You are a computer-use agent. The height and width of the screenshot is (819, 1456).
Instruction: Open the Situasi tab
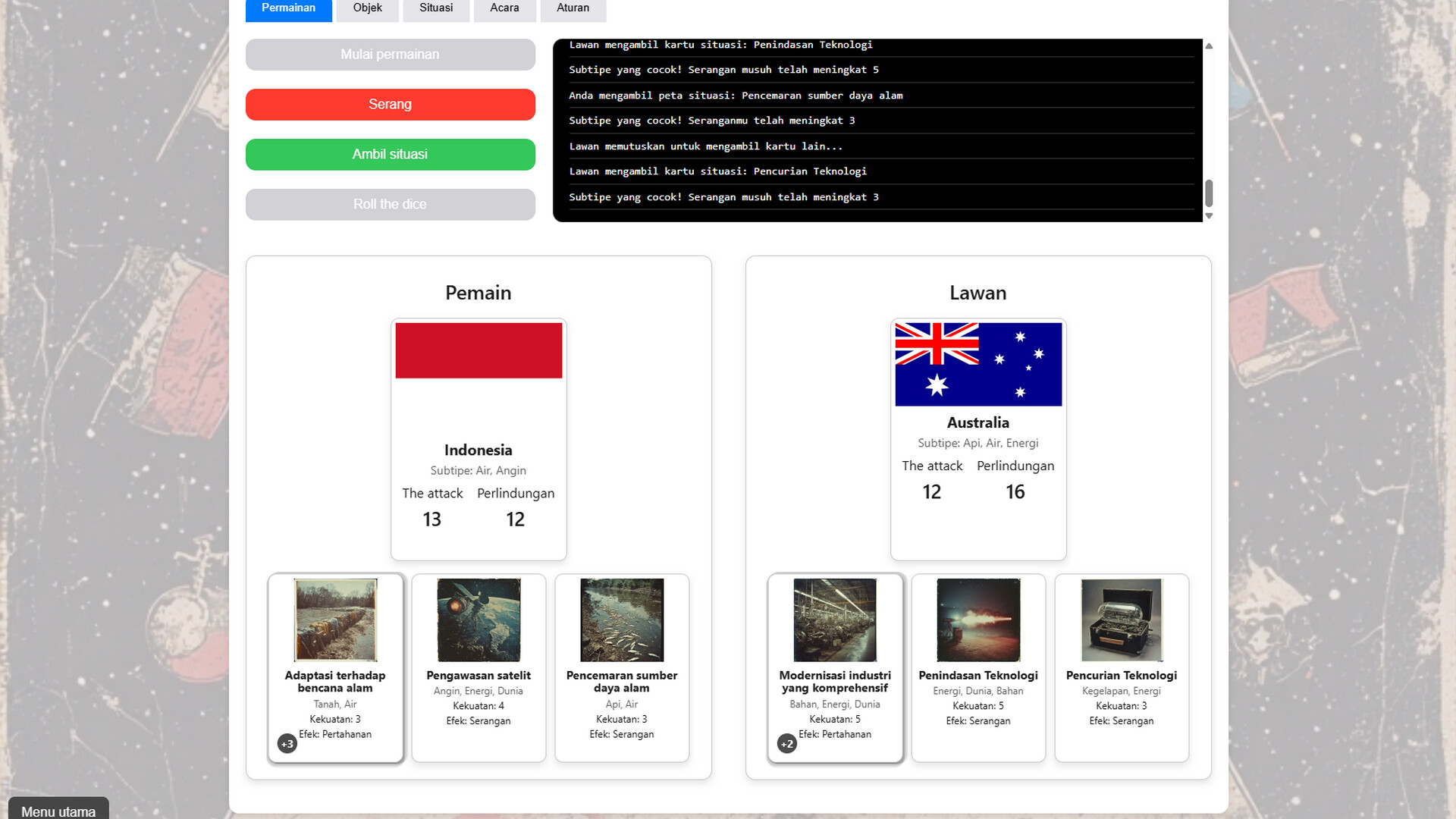point(436,8)
